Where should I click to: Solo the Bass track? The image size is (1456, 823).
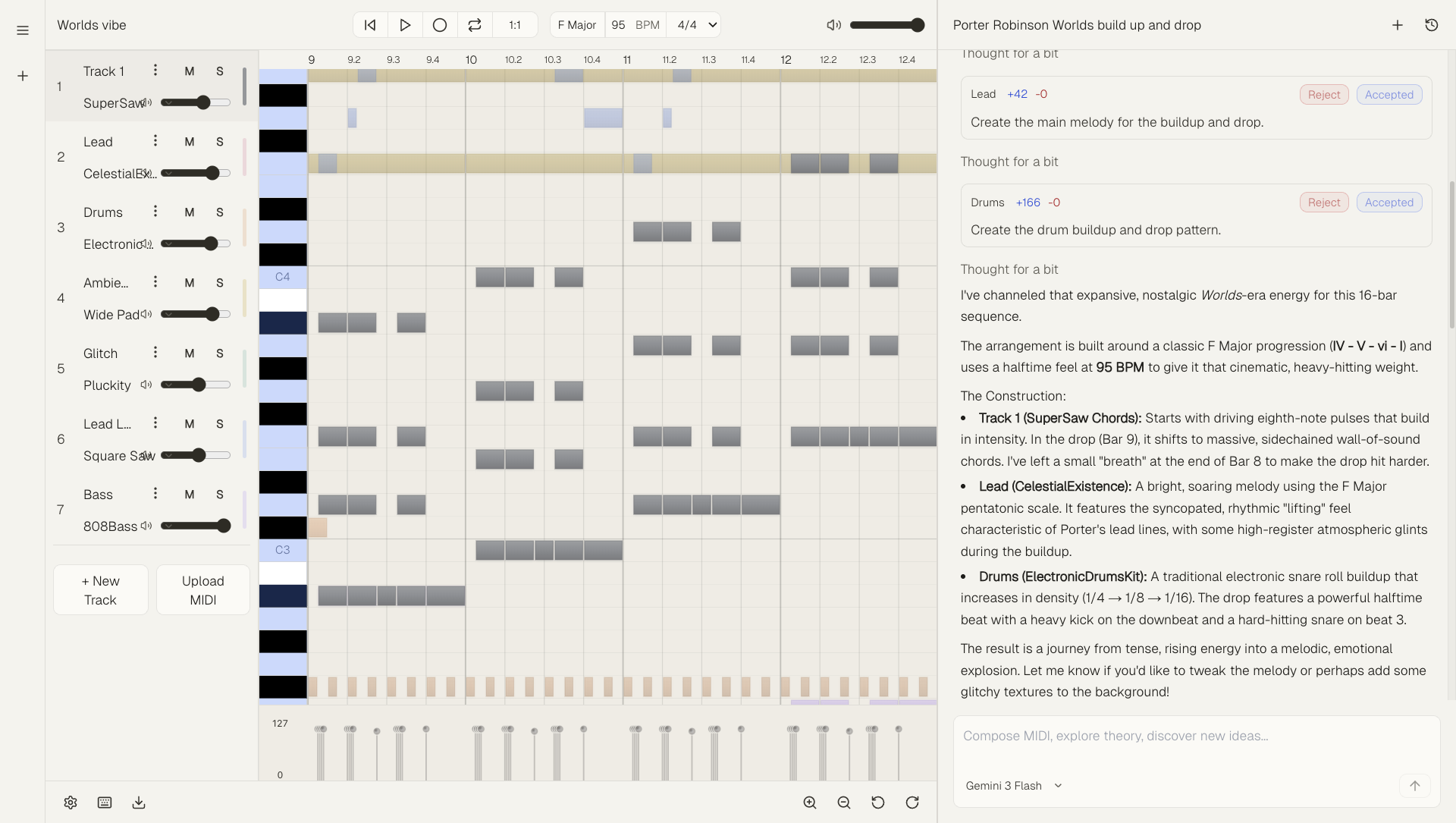(x=220, y=495)
